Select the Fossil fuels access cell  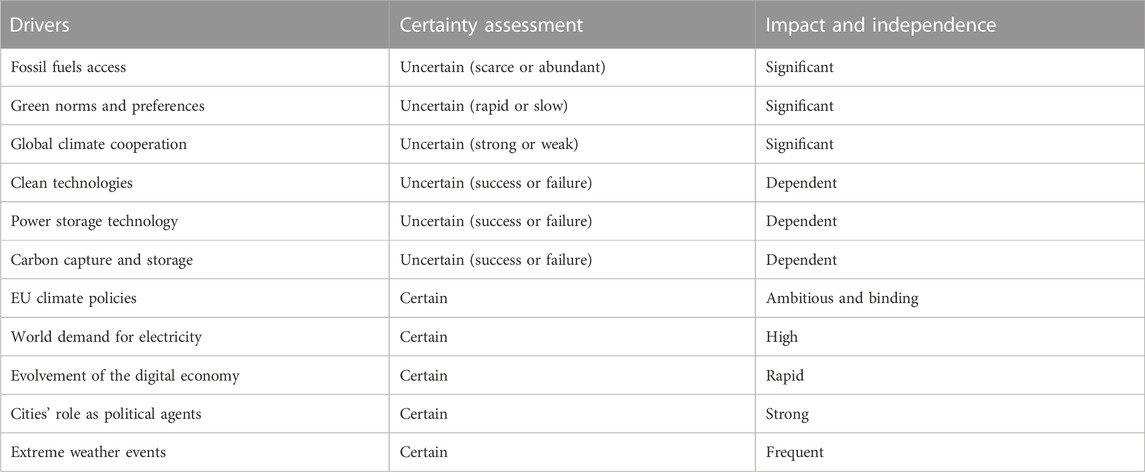pos(194,67)
